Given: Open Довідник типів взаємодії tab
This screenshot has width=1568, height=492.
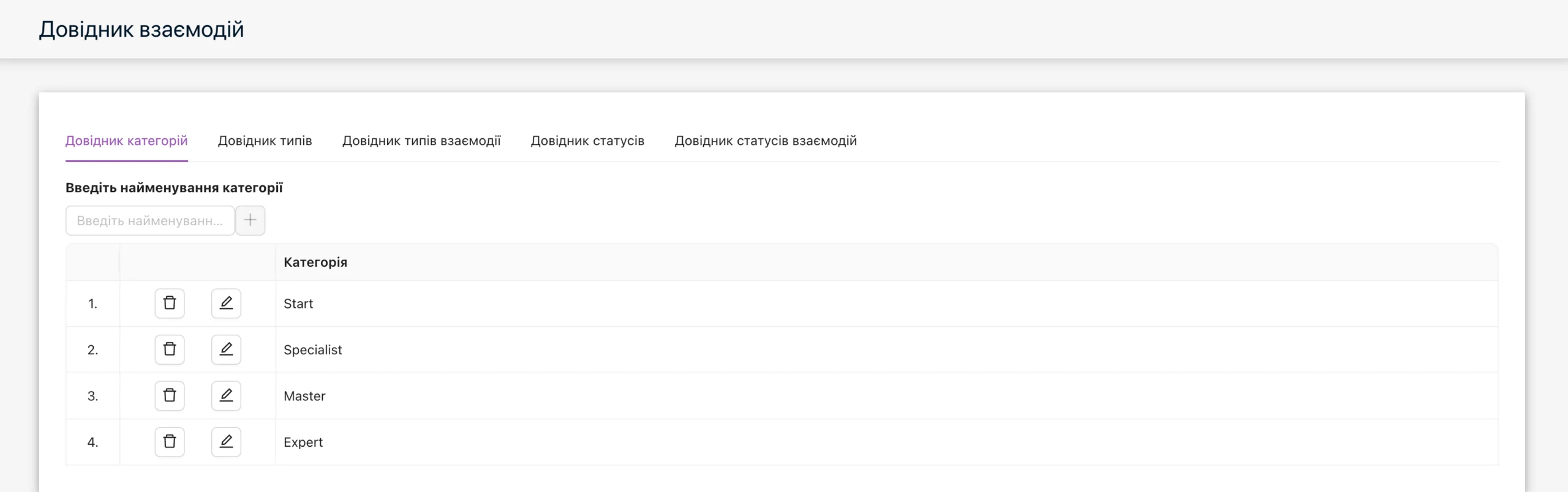Looking at the screenshot, I should click(x=421, y=141).
